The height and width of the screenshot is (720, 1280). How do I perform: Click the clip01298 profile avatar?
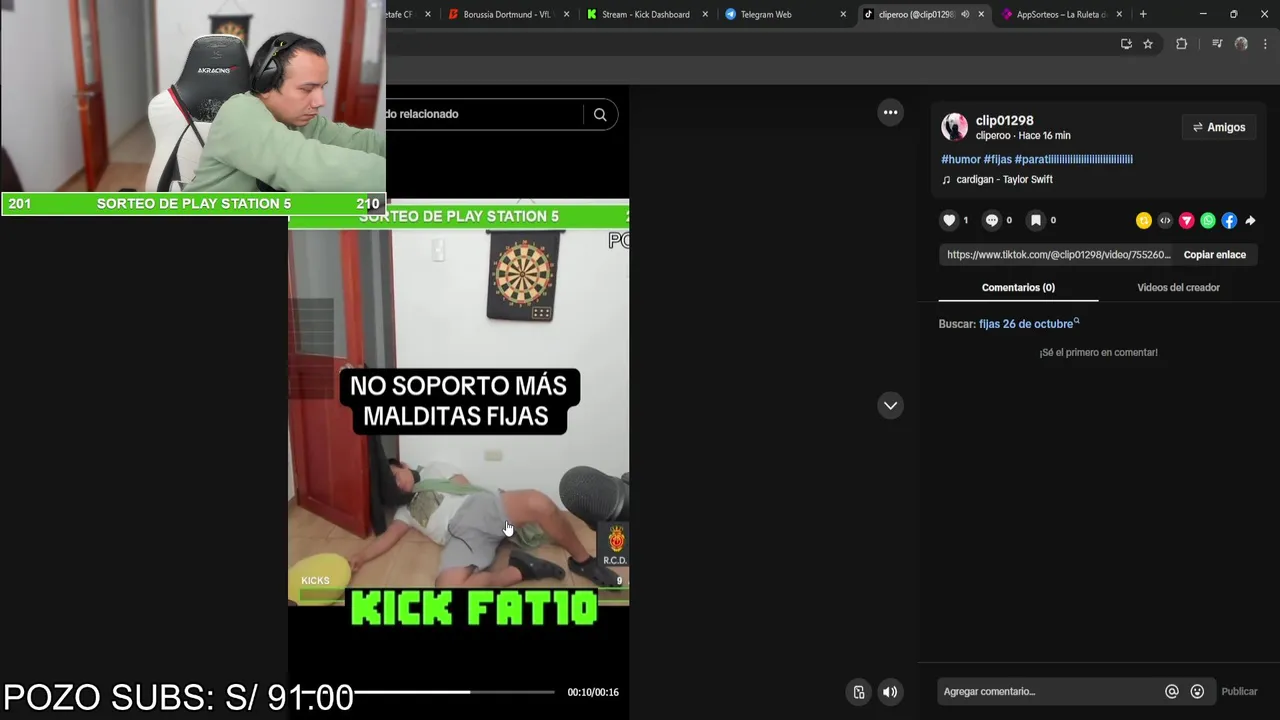pyautogui.click(x=954, y=127)
